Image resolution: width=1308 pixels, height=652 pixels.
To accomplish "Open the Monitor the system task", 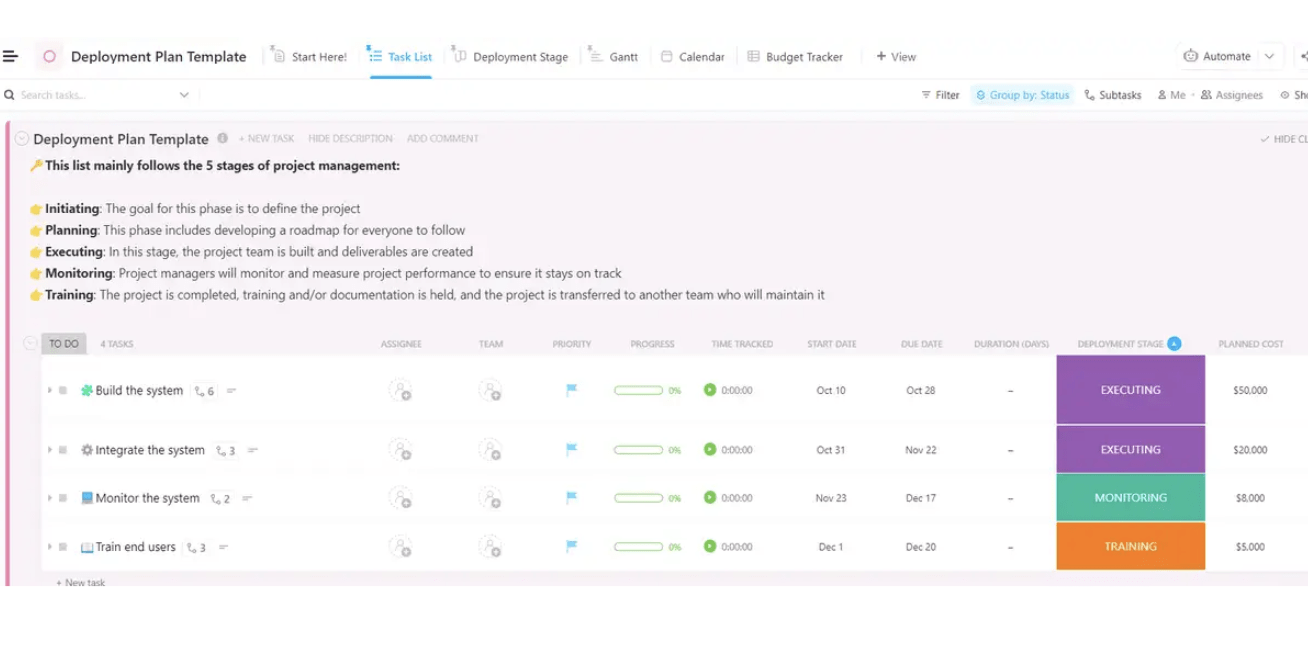I will (148, 498).
